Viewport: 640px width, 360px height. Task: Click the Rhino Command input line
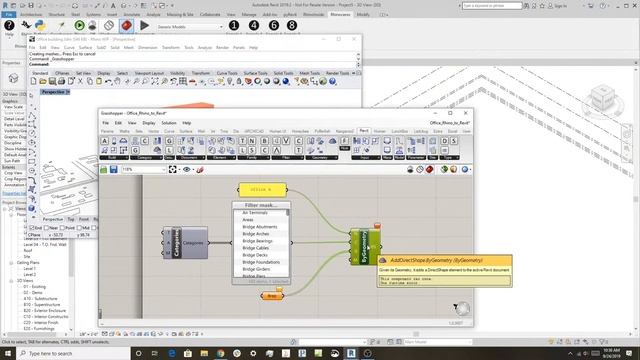tap(192, 64)
